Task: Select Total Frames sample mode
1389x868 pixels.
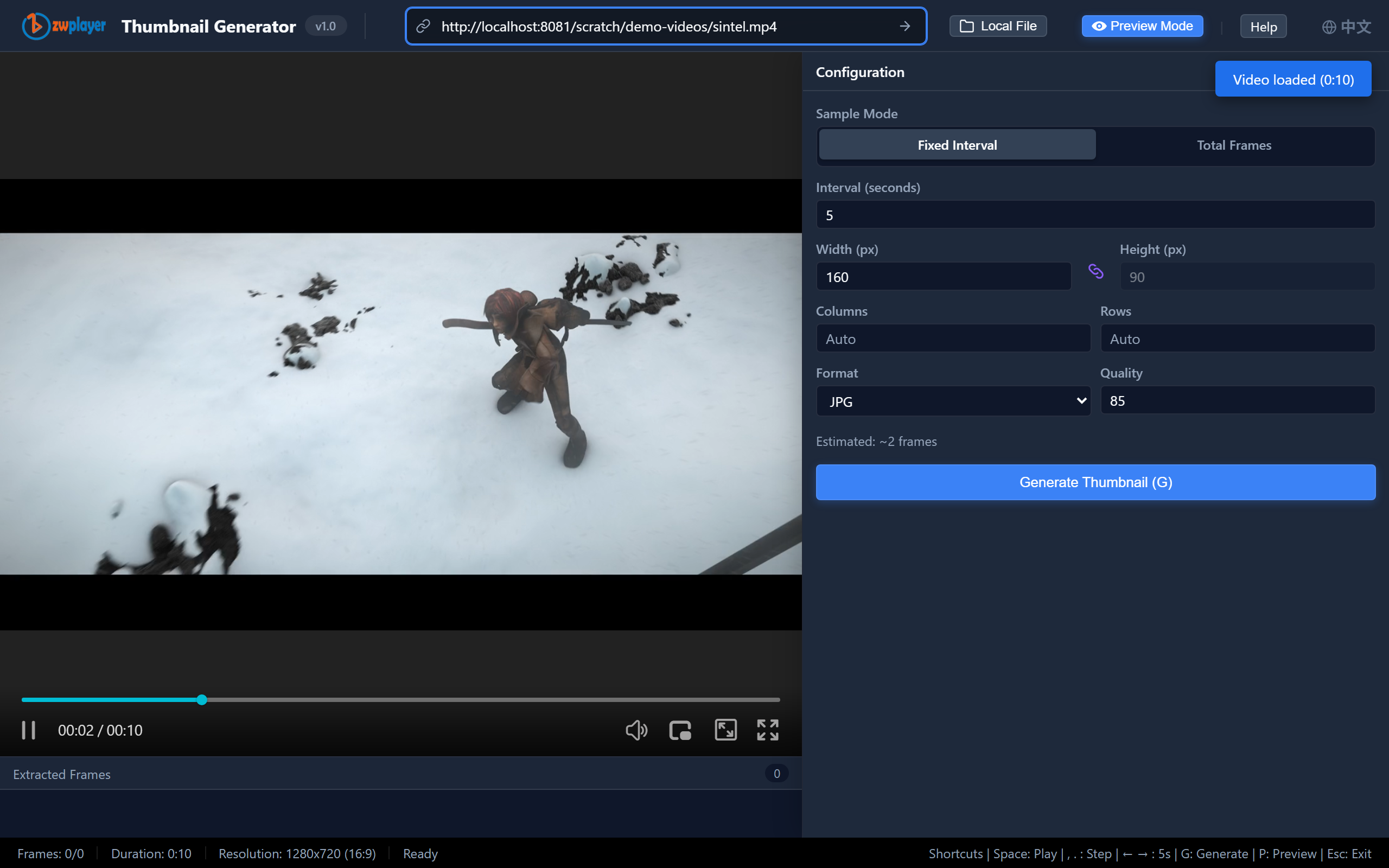Action: [x=1234, y=145]
